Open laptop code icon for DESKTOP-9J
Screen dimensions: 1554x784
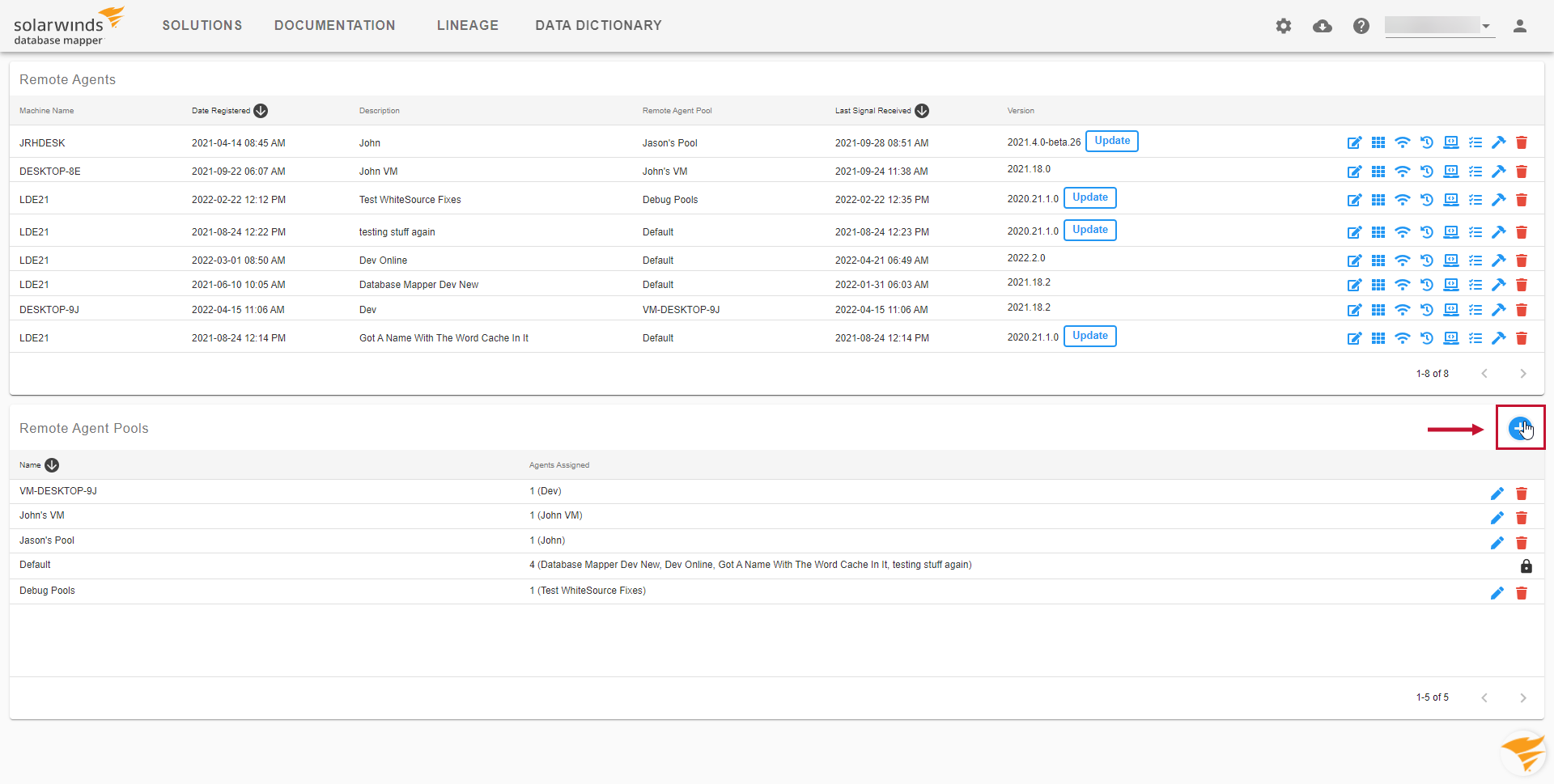[1451, 310]
